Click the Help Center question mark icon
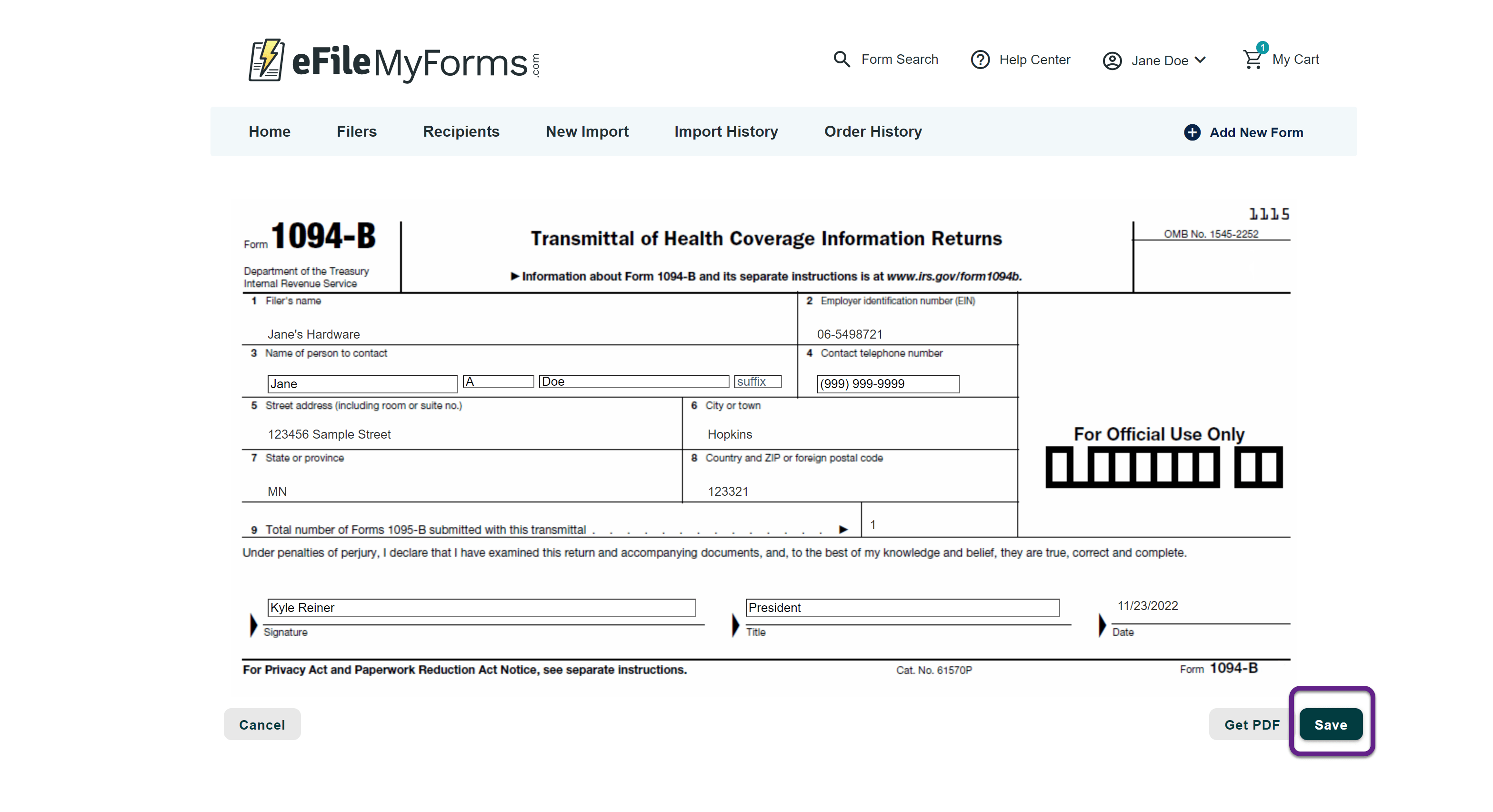The width and height of the screenshot is (1493, 812). click(x=980, y=60)
